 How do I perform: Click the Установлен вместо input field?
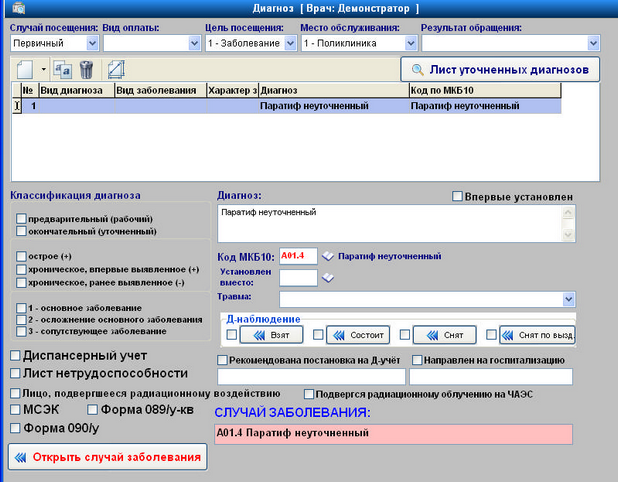pos(298,278)
